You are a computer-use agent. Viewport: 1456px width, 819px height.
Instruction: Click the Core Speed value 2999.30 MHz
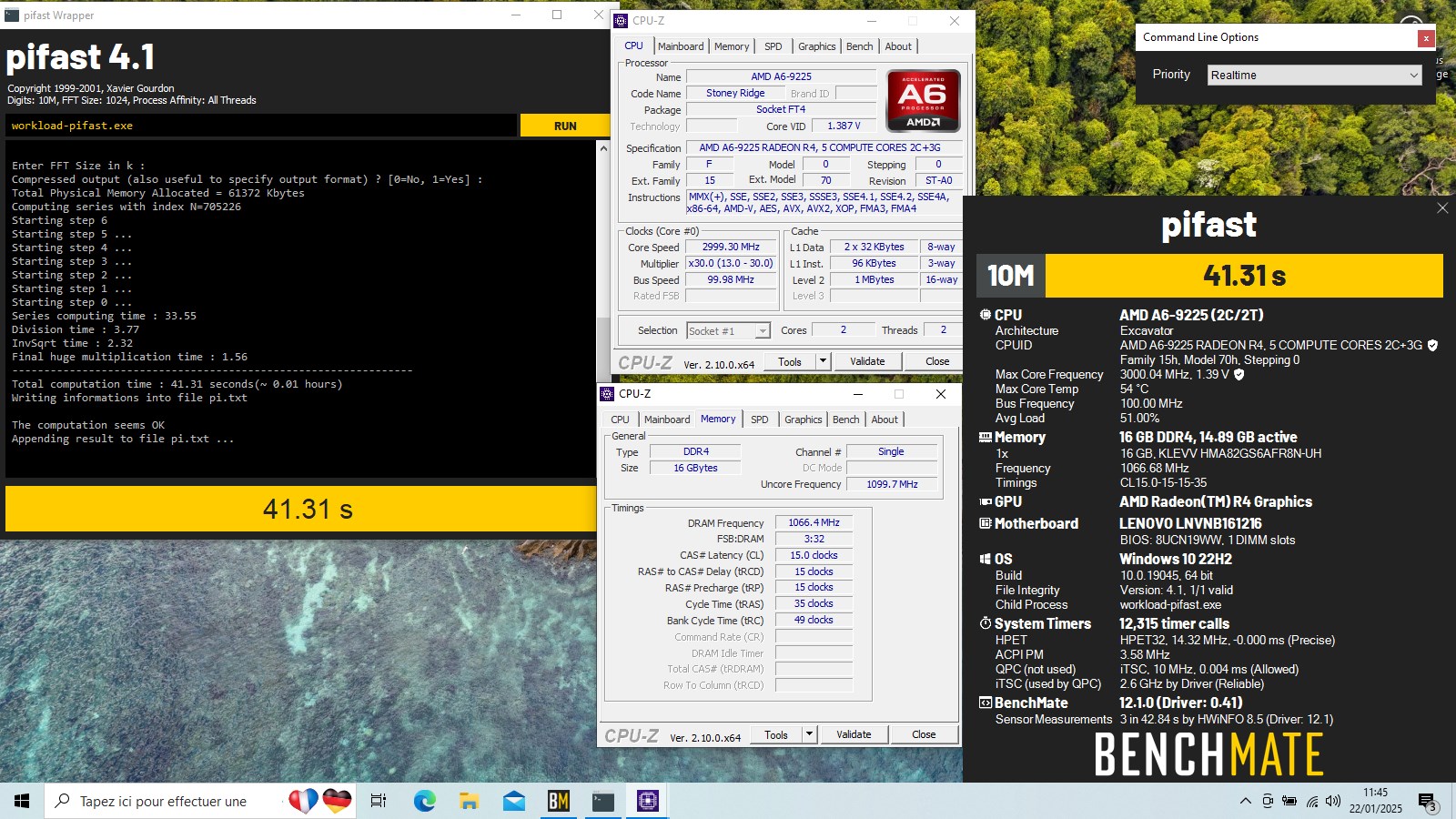[x=731, y=247]
